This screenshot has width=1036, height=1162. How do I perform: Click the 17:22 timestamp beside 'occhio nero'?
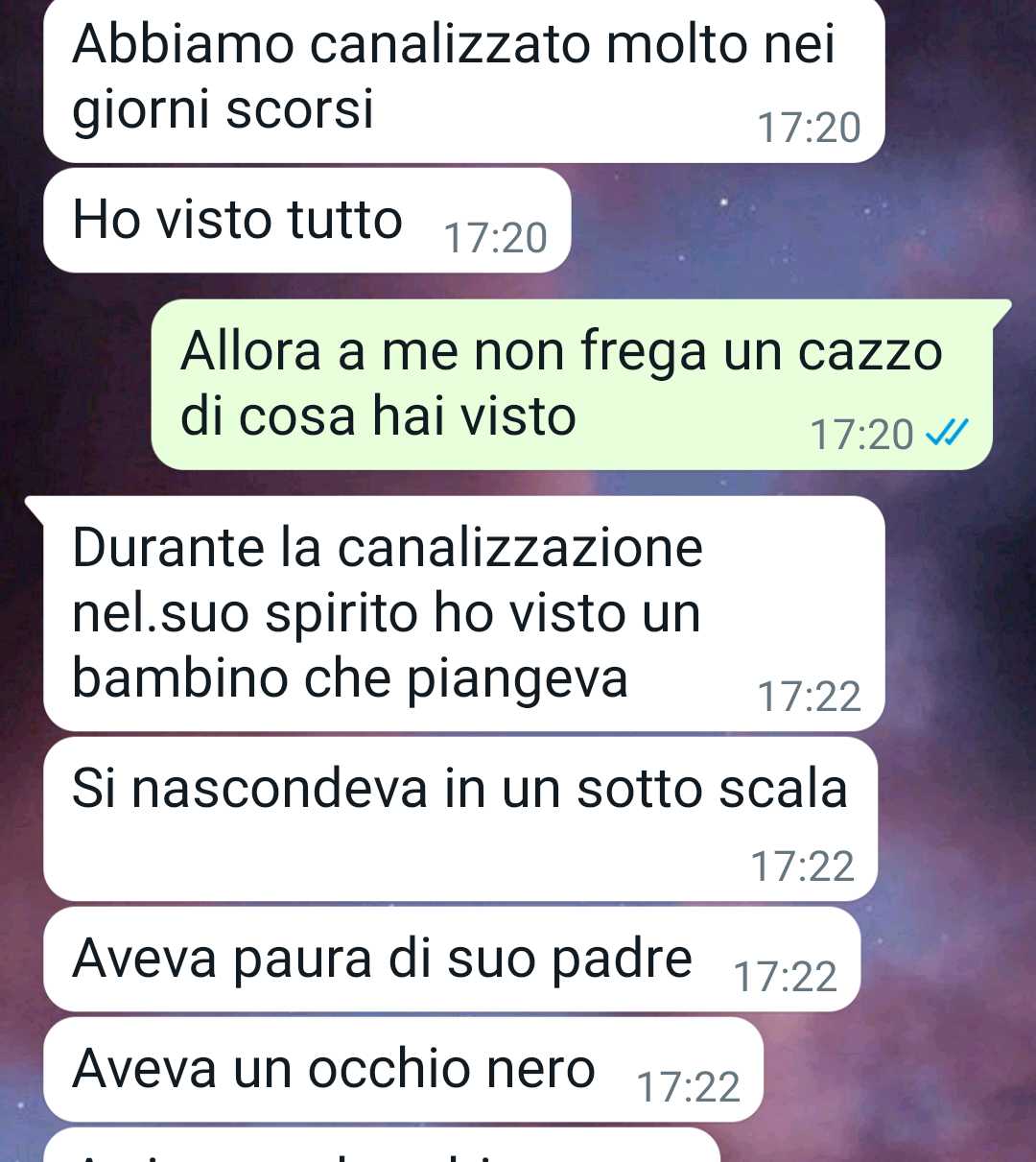tap(688, 1087)
